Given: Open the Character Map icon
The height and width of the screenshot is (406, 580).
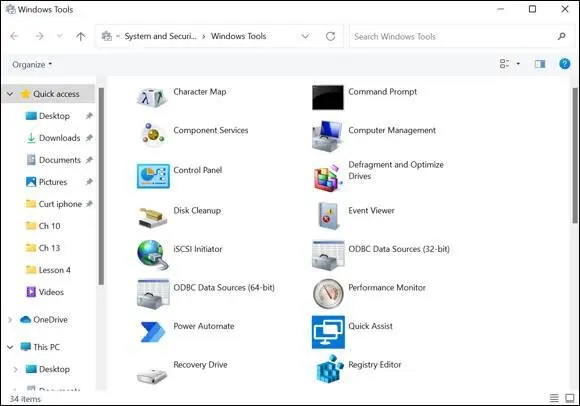Looking at the screenshot, I should point(151,97).
